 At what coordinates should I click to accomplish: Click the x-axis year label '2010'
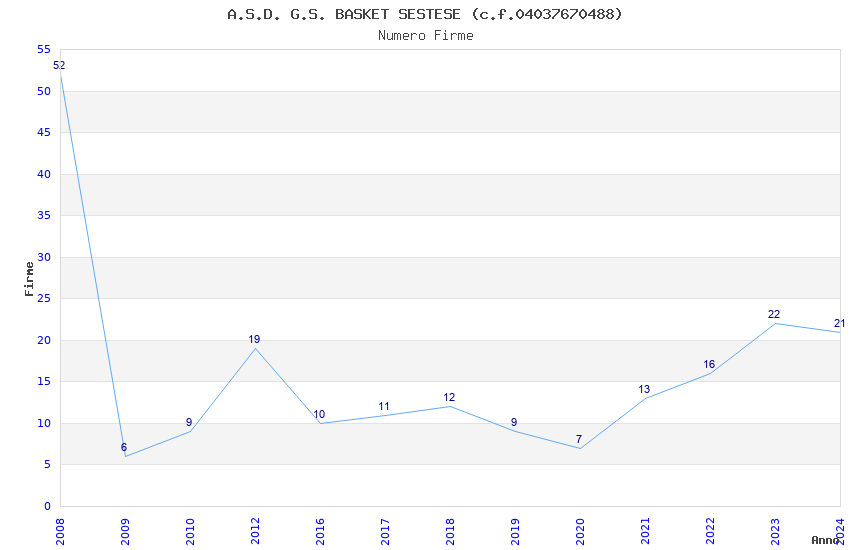click(x=190, y=531)
